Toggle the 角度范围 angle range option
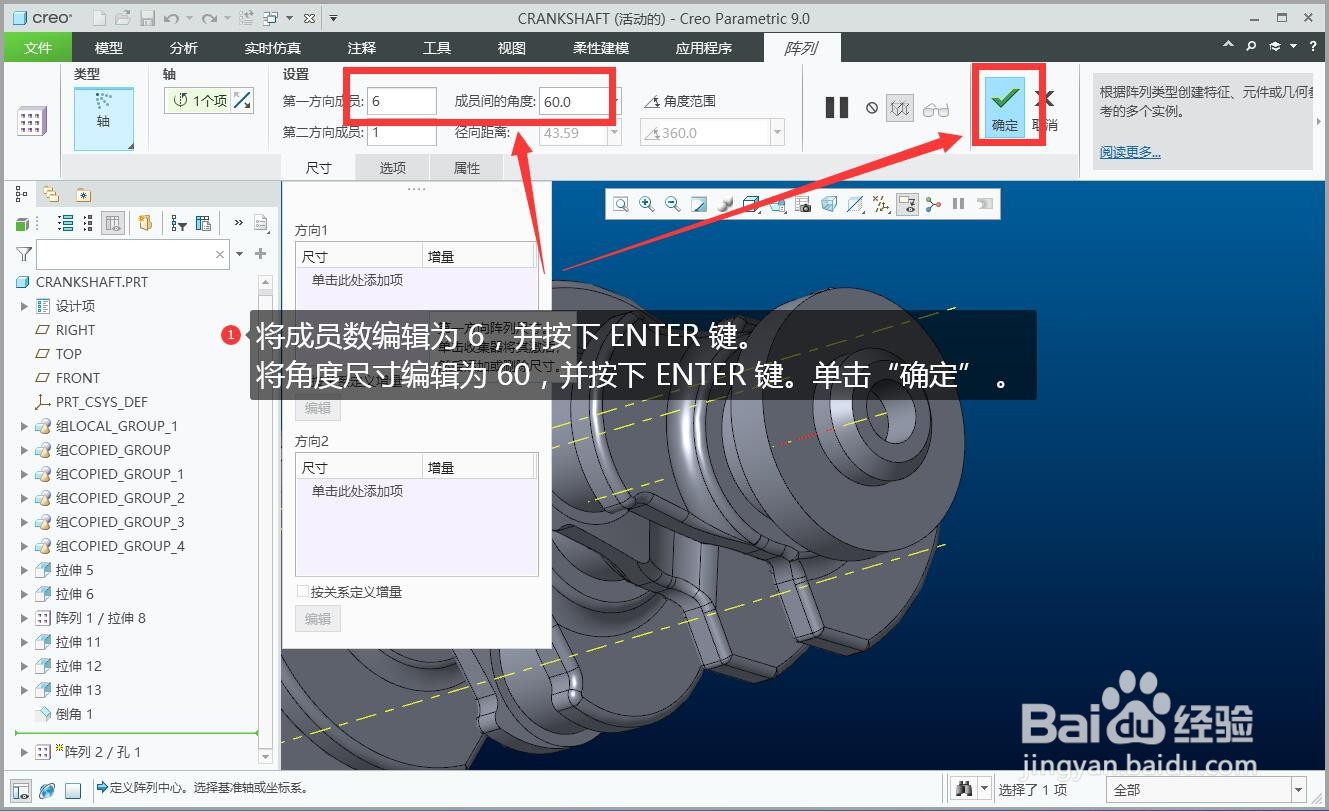The width and height of the screenshot is (1329, 811). 680,101
